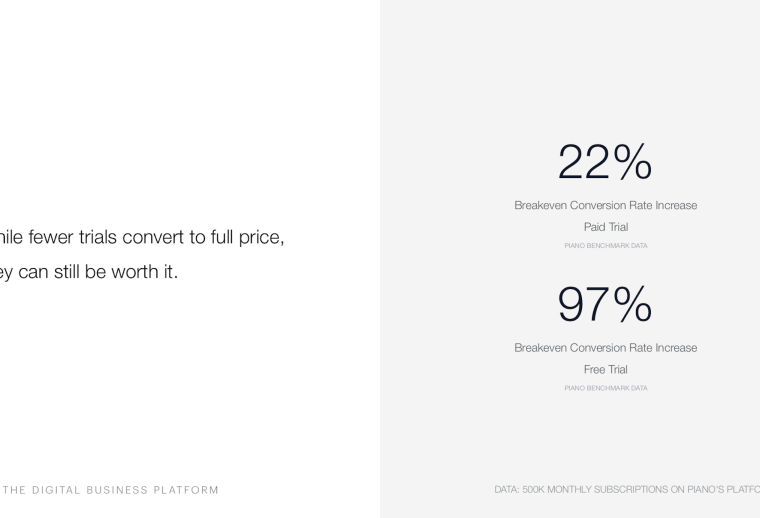Click Piano Benchmark Data caption under Paid Trial
The width and height of the screenshot is (760, 518).
pyautogui.click(x=605, y=245)
